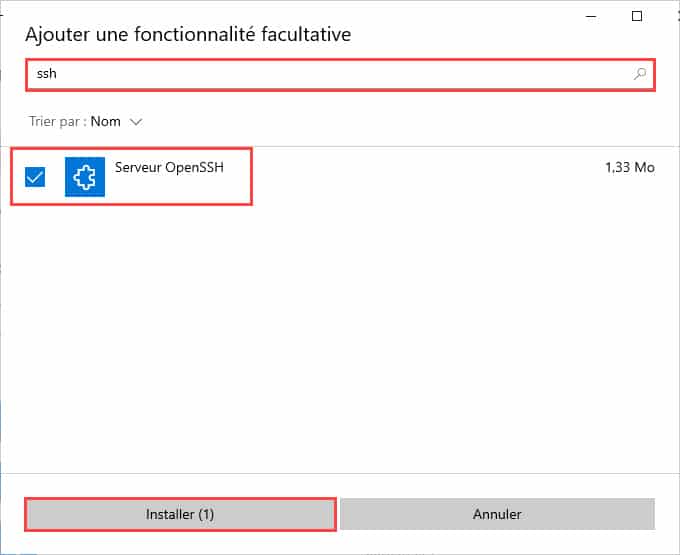Maximize the optional feature dialog window

coord(637,16)
